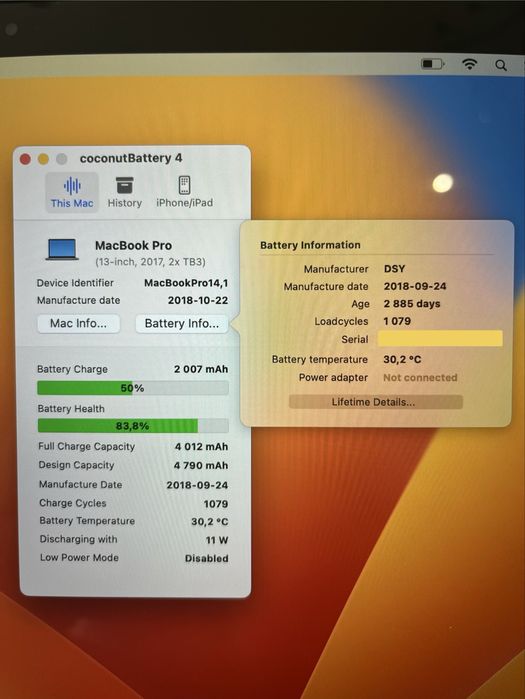
Task: Click the DSY manufacturer value
Action: 394,269
